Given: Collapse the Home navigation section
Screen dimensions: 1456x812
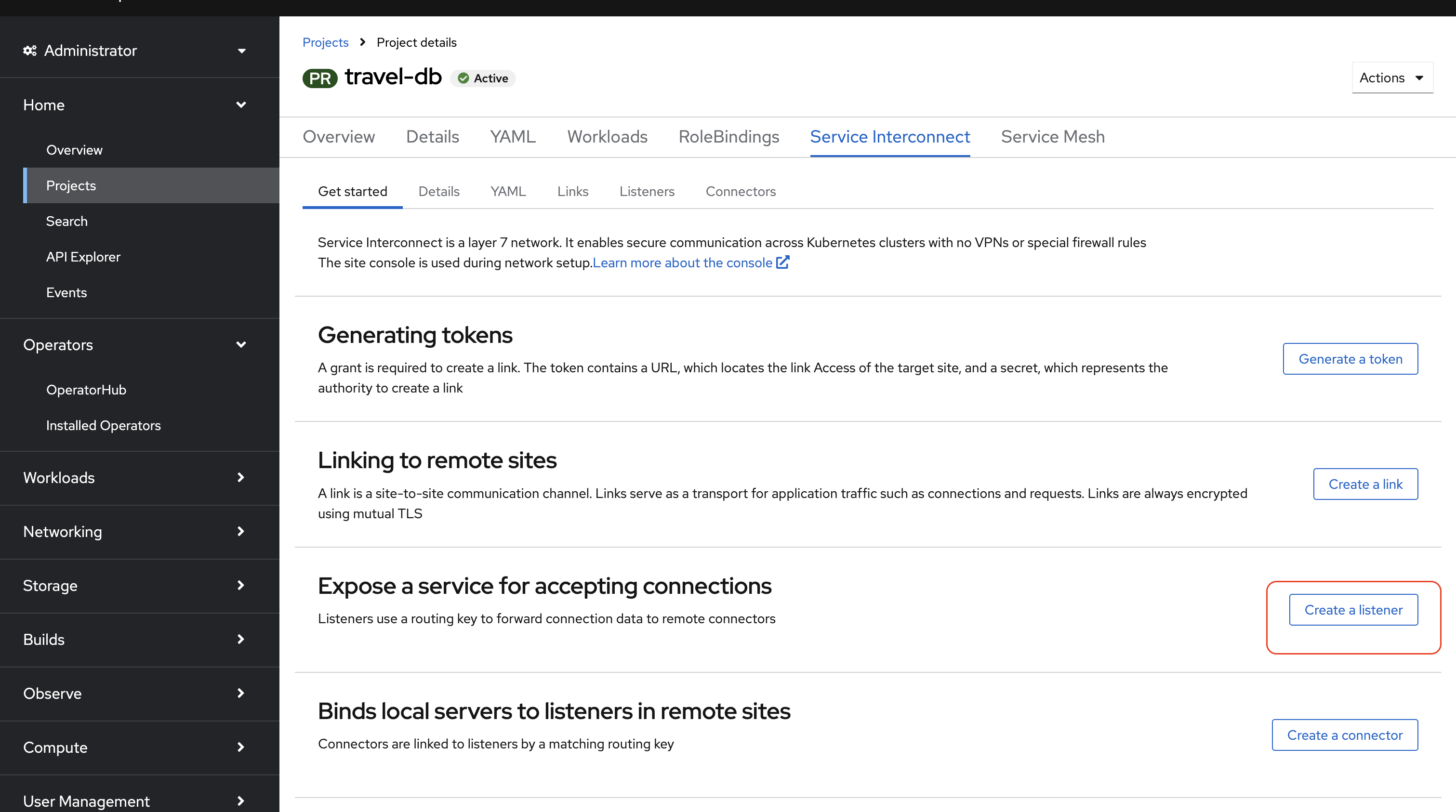Looking at the screenshot, I should coord(136,105).
